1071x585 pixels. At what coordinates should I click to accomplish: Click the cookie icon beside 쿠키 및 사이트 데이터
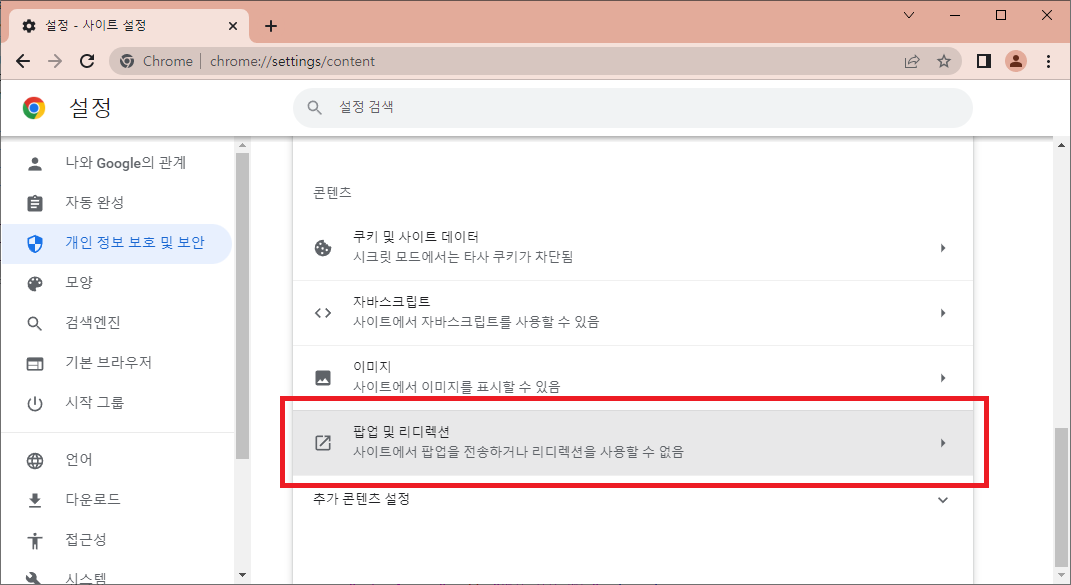pos(322,247)
